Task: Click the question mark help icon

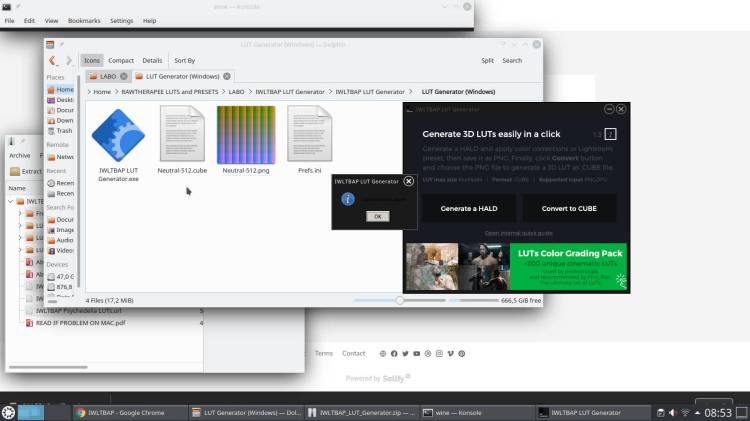Action: click(x=610, y=134)
